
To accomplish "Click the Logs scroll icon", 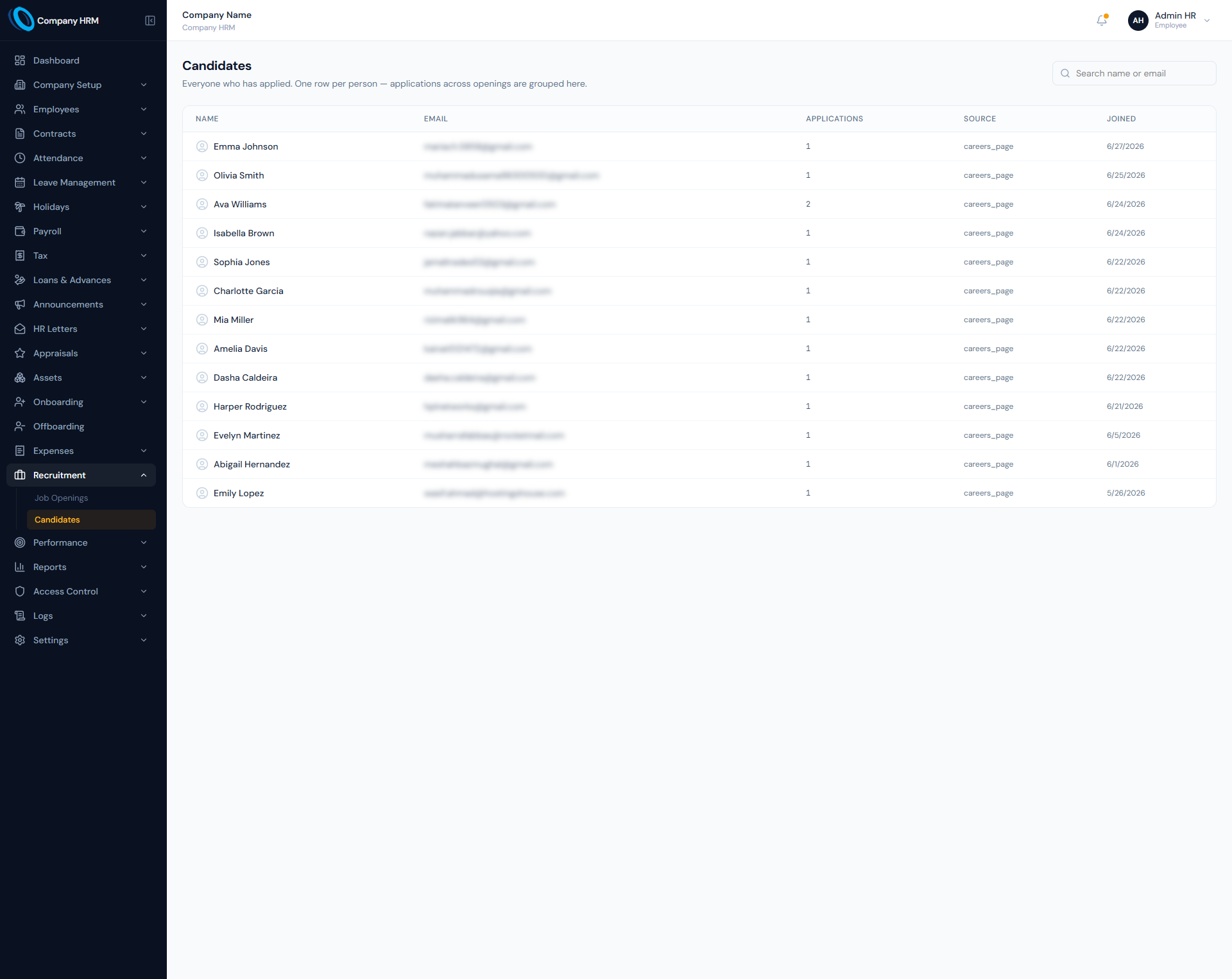I will [x=20, y=616].
